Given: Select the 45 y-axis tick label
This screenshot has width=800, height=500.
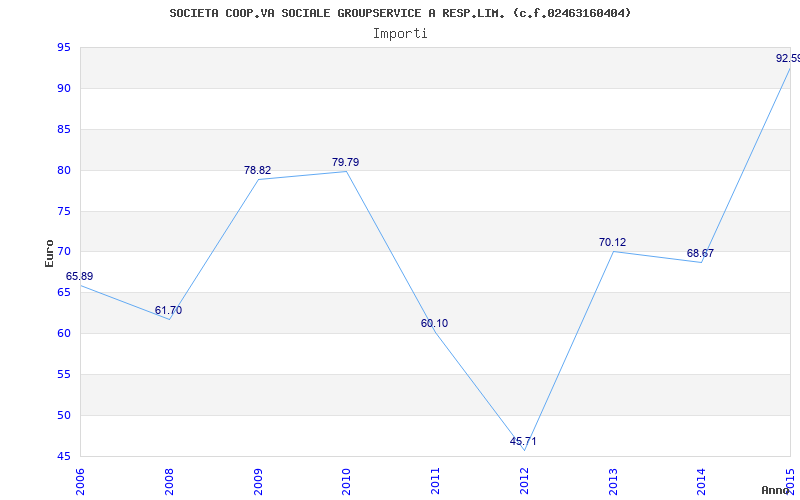Looking at the screenshot, I should click(64, 456).
